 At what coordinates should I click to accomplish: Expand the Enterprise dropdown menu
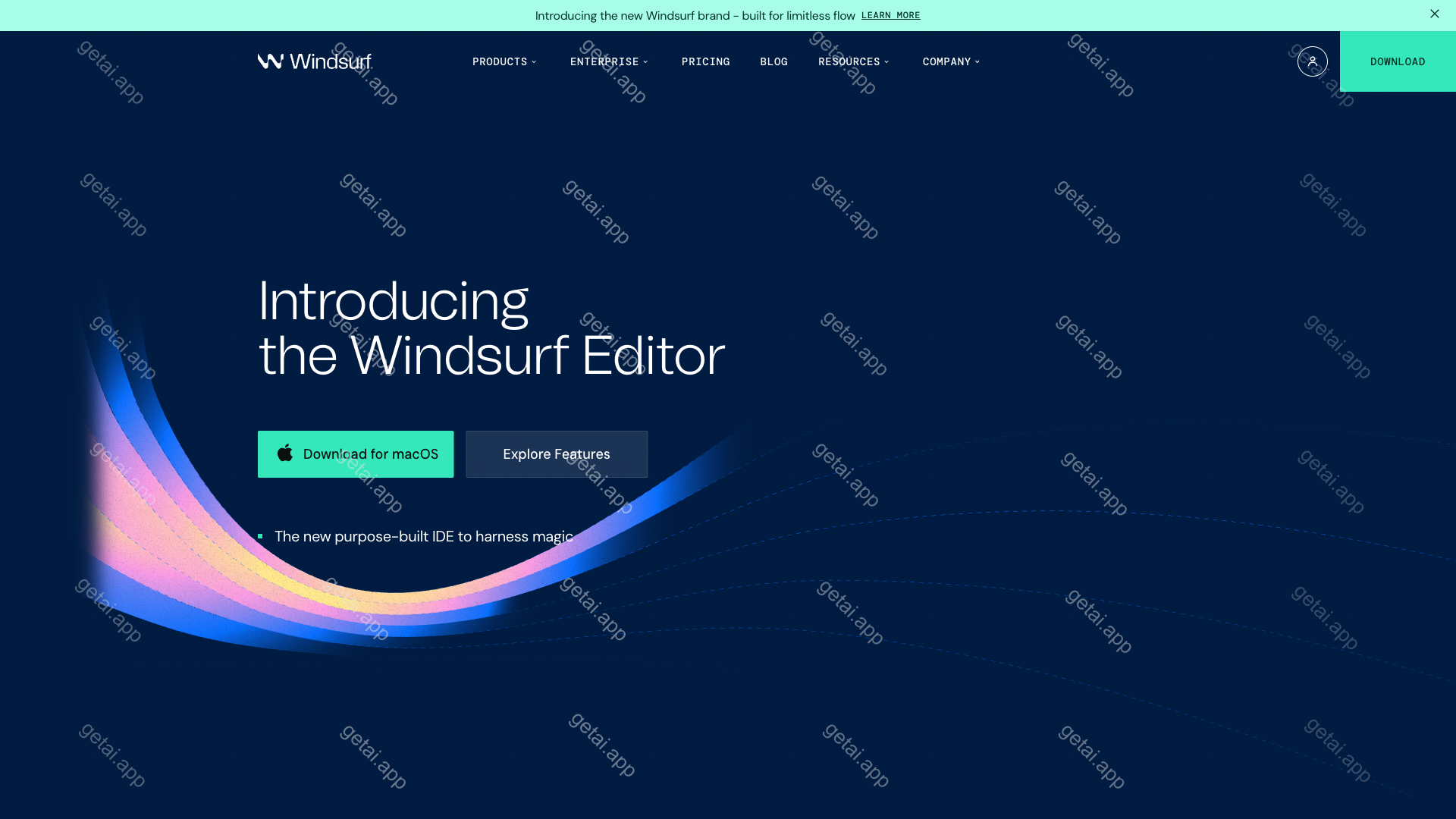[x=609, y=61]
